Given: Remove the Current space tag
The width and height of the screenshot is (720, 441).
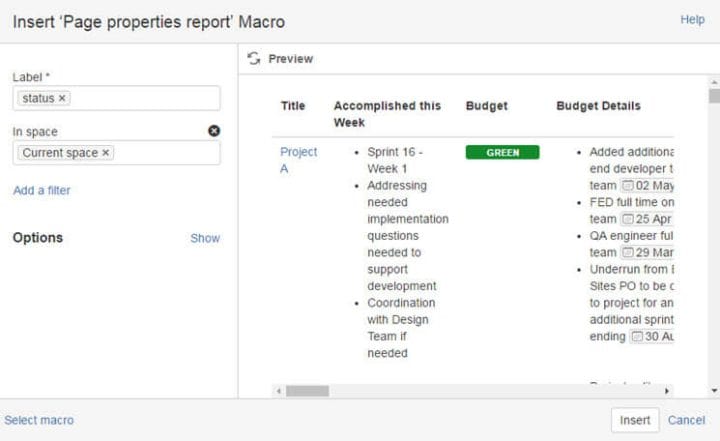Looking at the screenshot, I should click(106, 153).
